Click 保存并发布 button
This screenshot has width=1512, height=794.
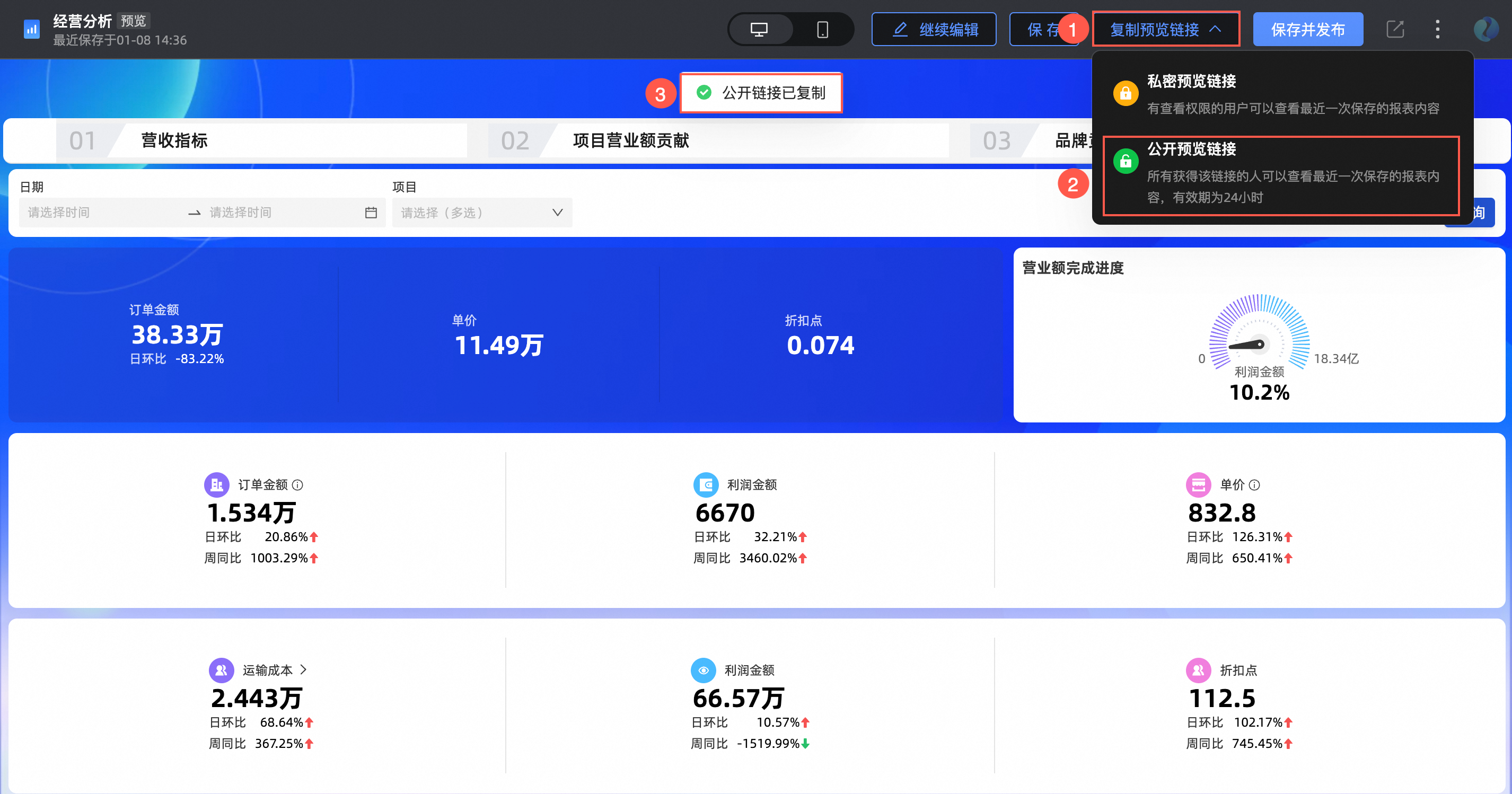tap(1307, 29)
